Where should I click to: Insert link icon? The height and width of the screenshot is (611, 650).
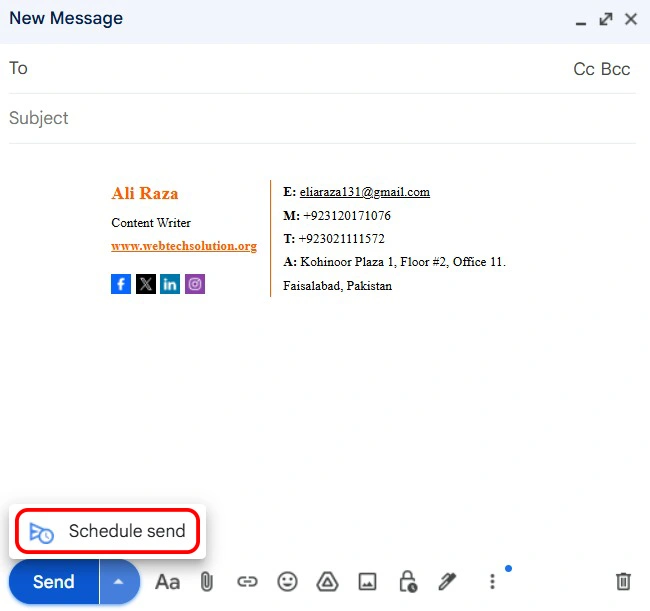point(247,582)
